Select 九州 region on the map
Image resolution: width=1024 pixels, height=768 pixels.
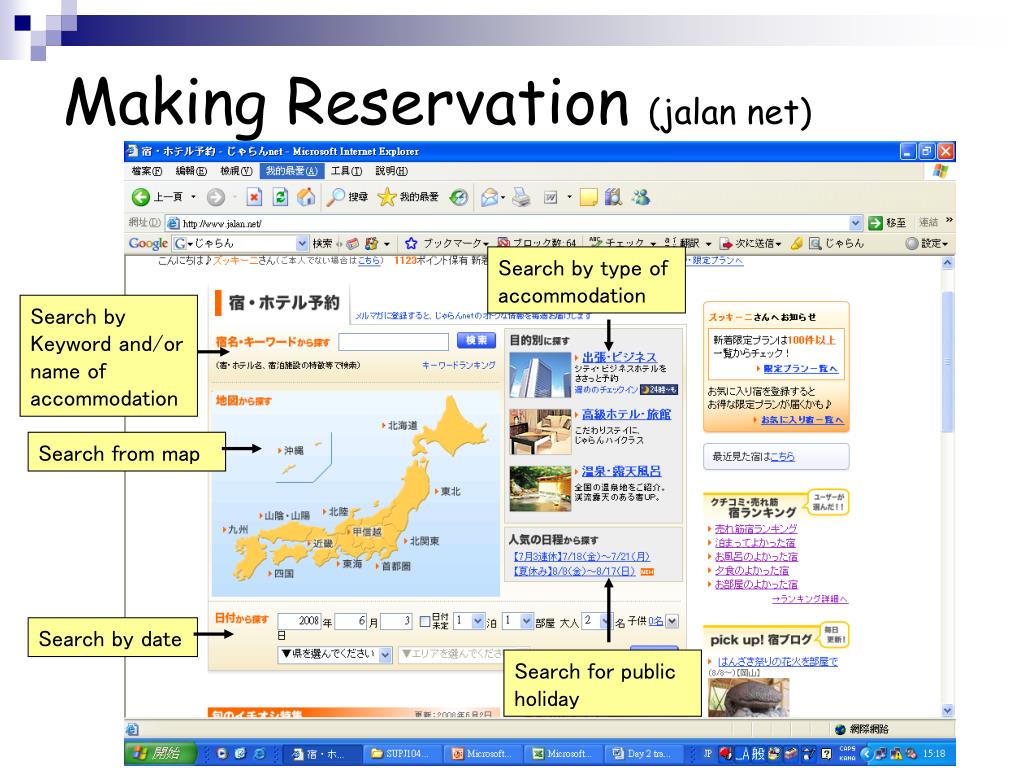(237, 529)
